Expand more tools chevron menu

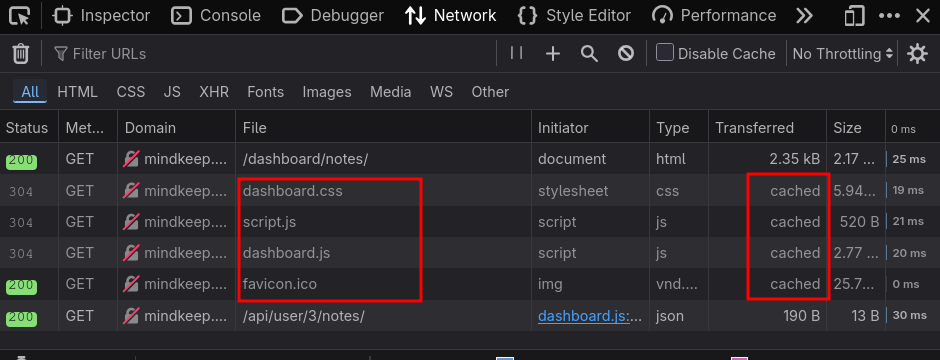[804, 16]
